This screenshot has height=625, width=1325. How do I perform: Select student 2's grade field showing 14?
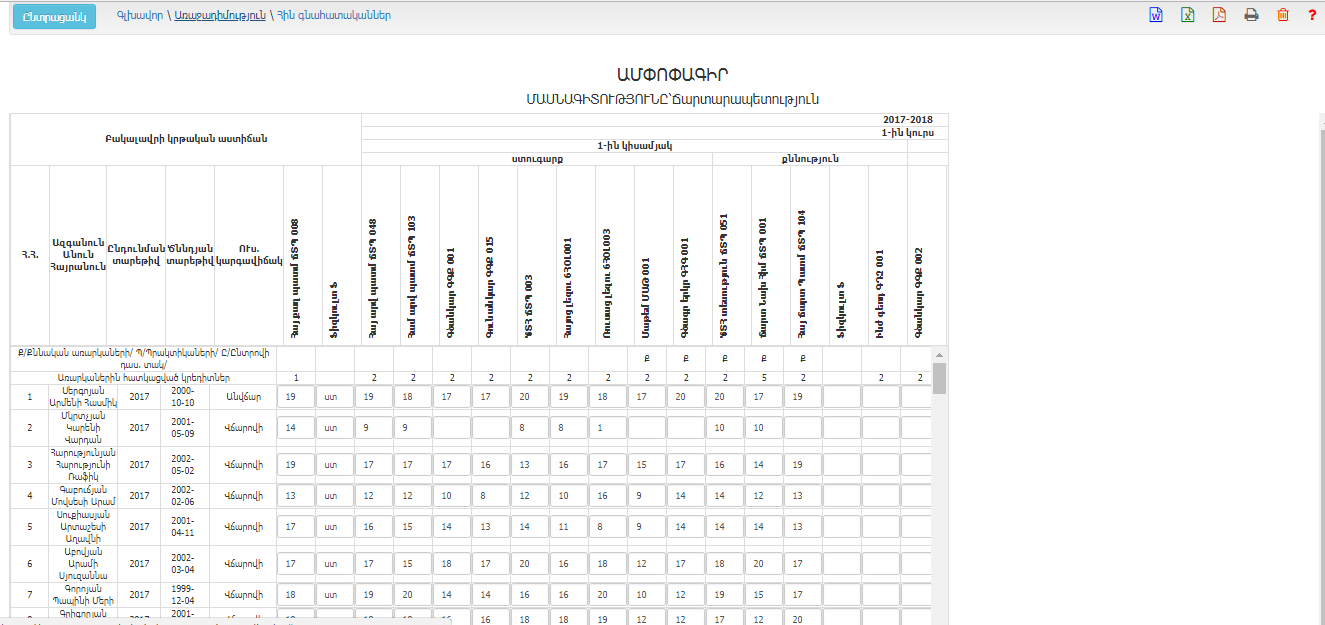click(x=296, y=428)
